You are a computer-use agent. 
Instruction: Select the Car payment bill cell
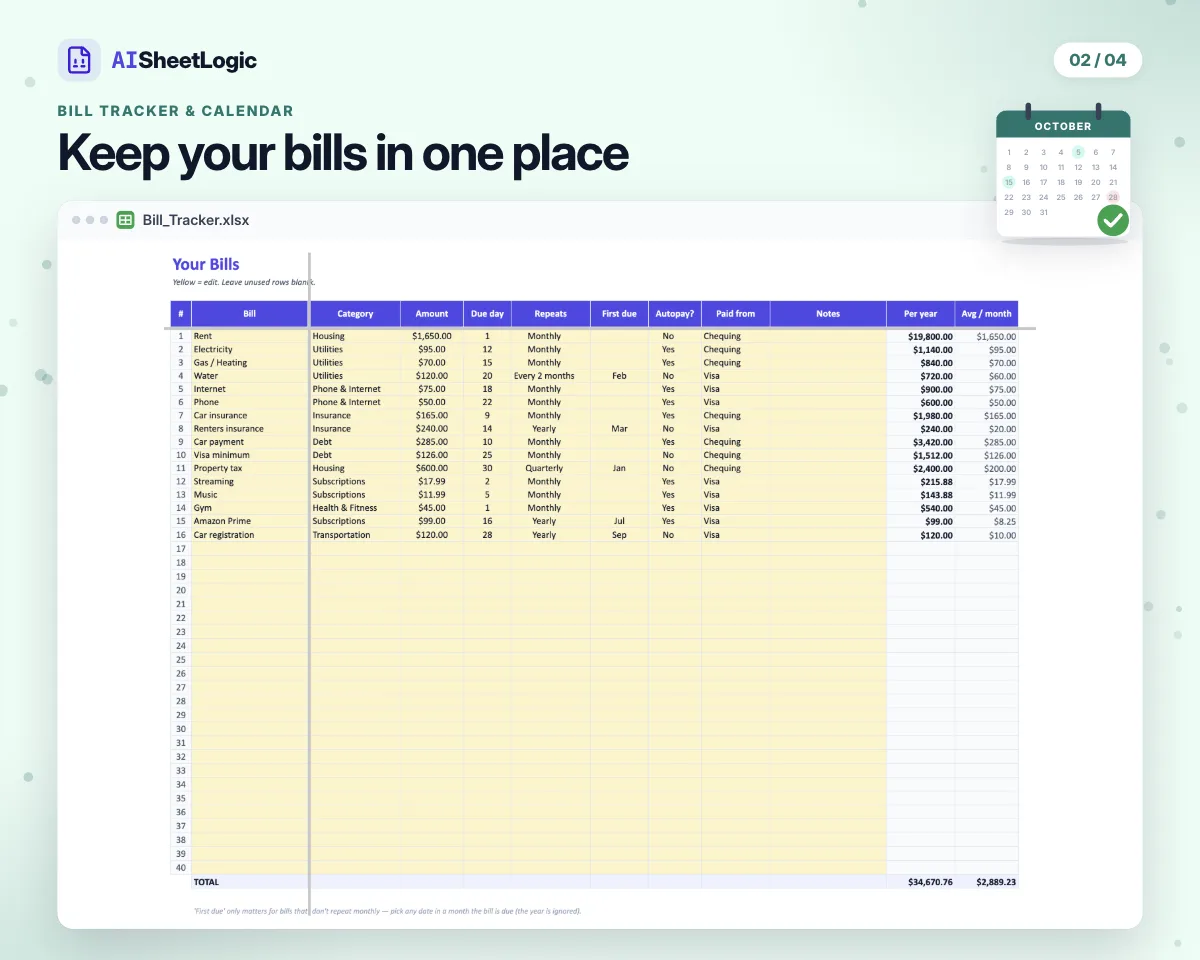click(249, 442)
